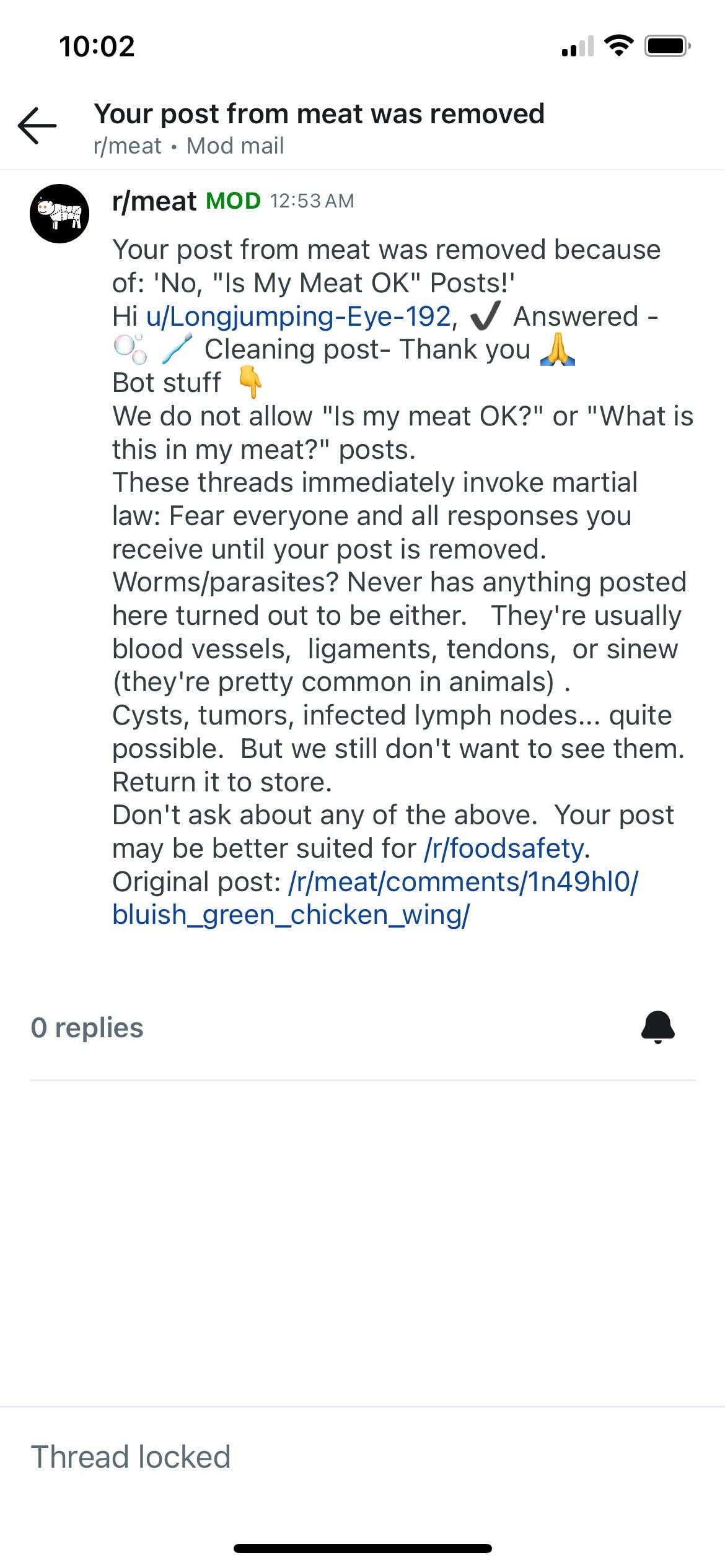
Task: Tap the 10:02 status bar clock
Action: point(97,46)
